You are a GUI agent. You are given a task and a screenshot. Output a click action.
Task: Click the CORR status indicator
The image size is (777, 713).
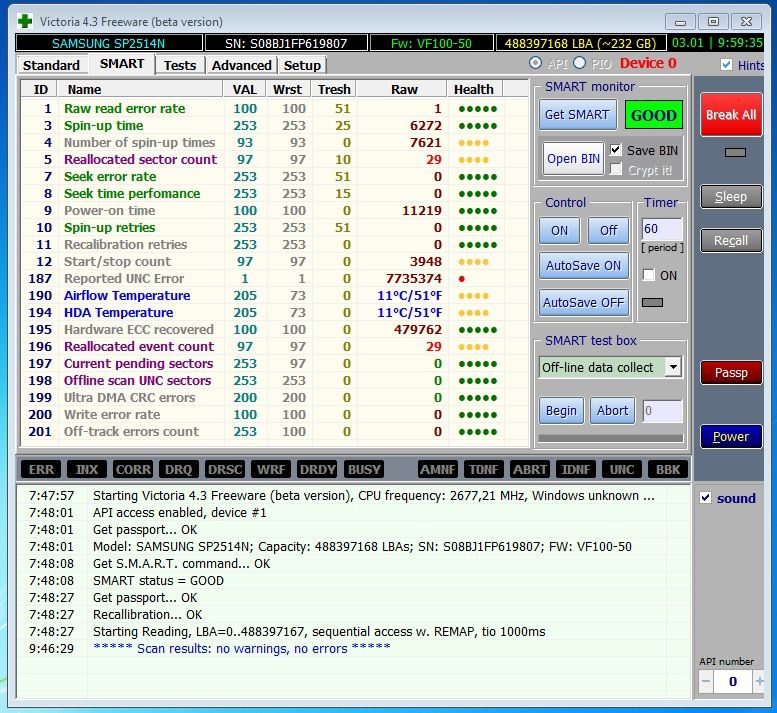coord(133,469)
